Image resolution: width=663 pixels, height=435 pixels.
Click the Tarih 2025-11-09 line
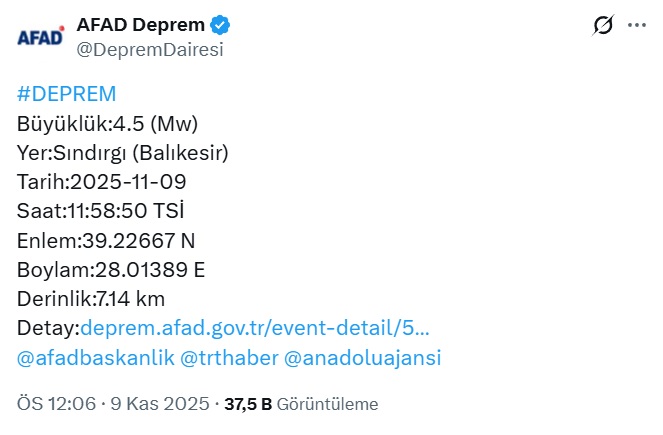[x=102, y=182]
